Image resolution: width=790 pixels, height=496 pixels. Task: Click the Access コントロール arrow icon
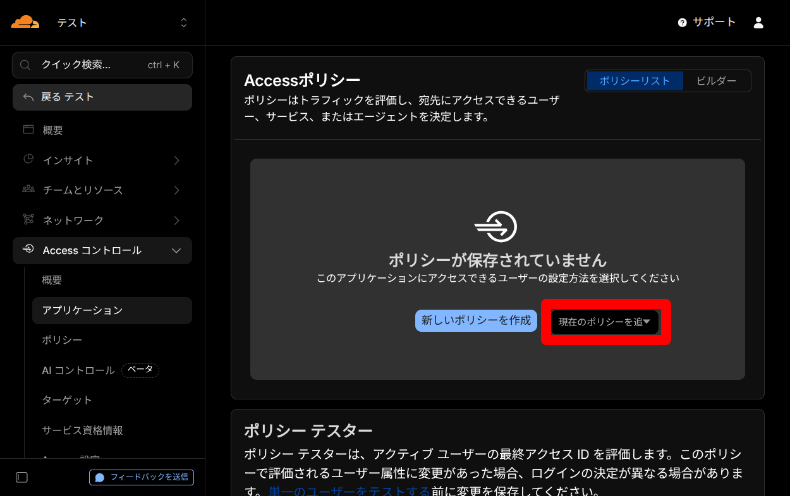pos(28,249)
